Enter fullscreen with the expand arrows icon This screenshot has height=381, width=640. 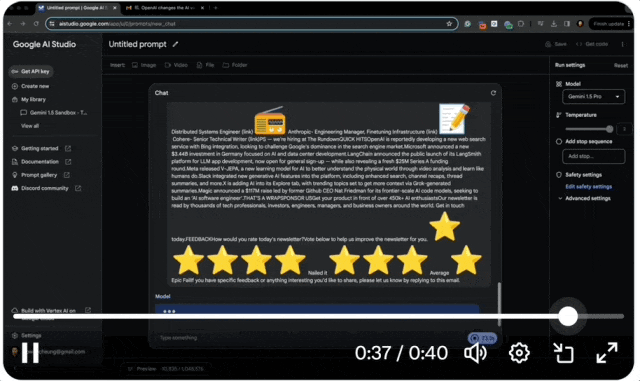click(x=607, y=353)
